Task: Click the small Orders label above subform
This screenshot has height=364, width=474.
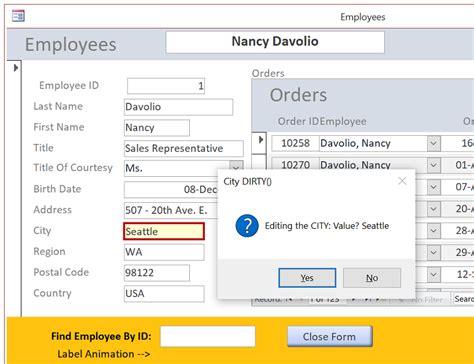Action: (268, 73)
